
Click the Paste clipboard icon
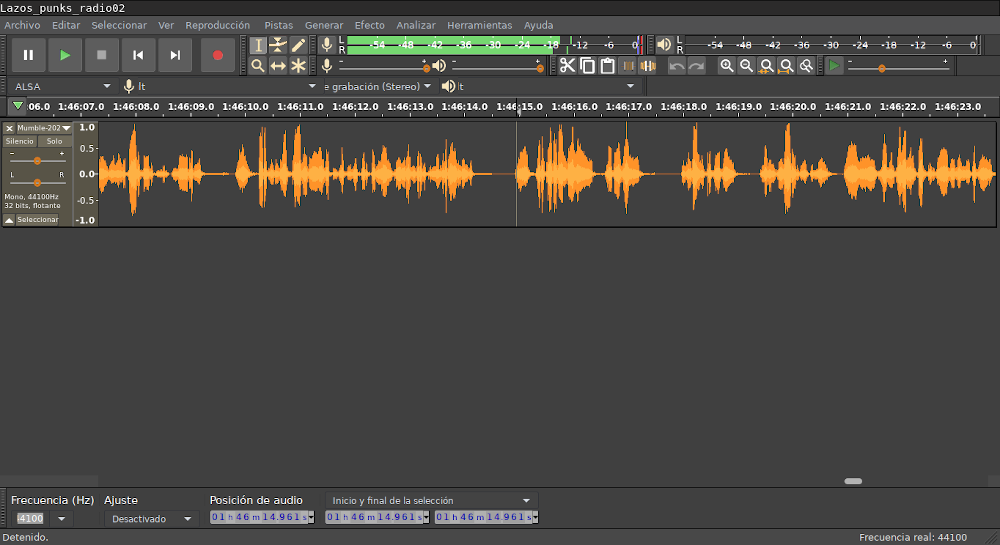coord(607,66)
